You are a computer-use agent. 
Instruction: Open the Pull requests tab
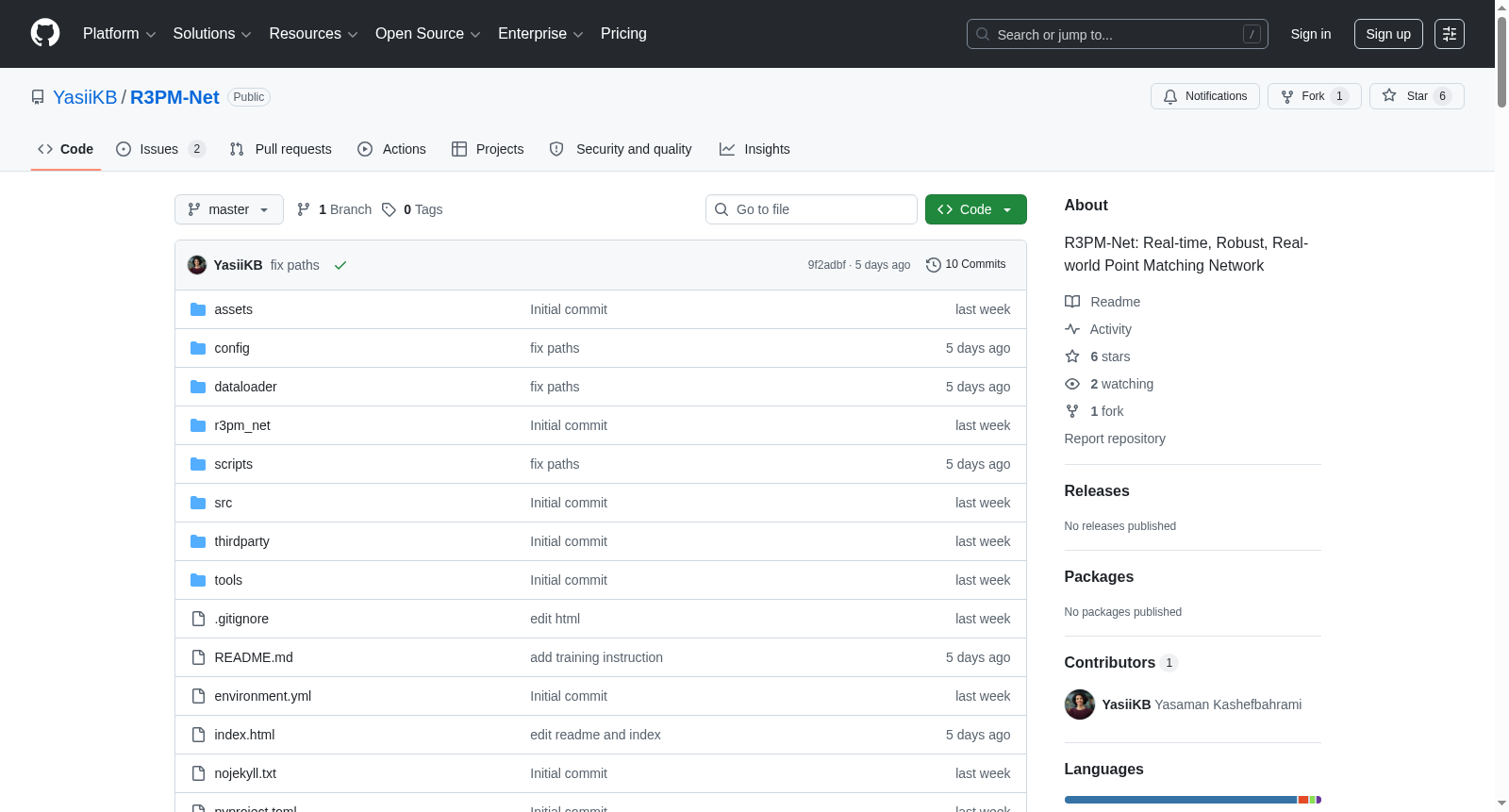coord(281,149)
